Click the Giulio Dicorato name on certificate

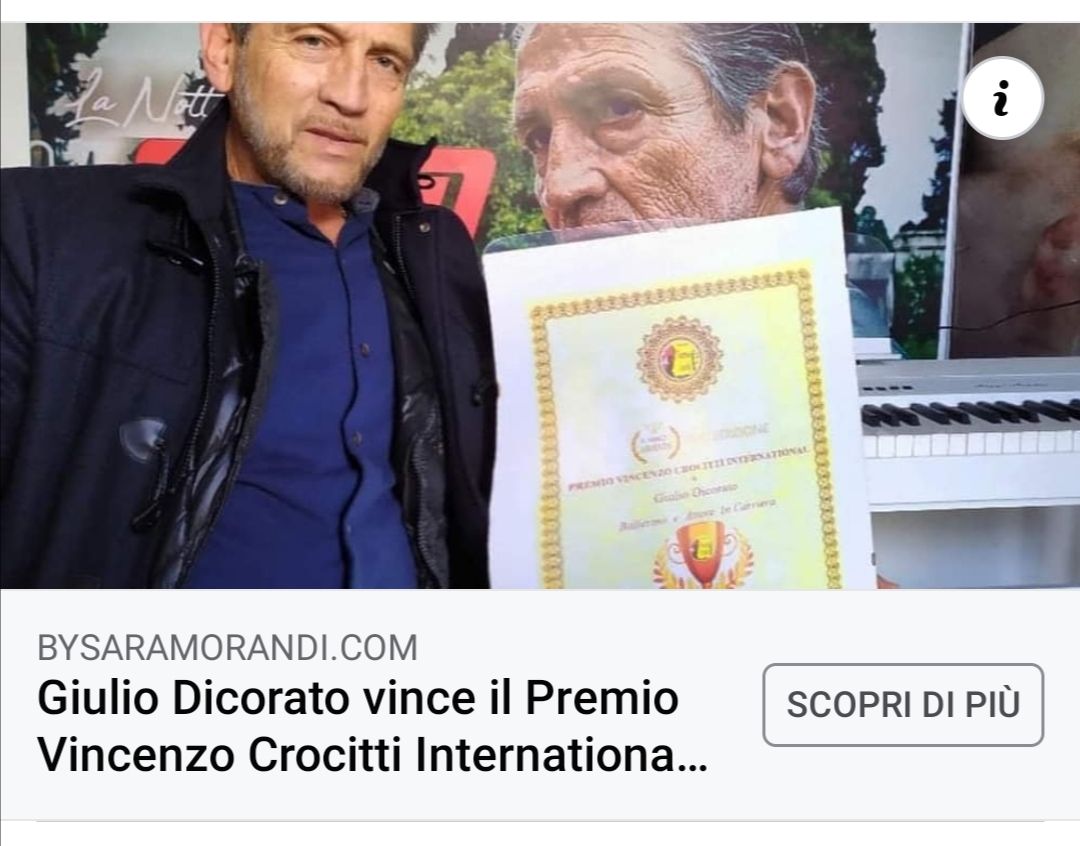pyautogui.click(x=694, y=493)
